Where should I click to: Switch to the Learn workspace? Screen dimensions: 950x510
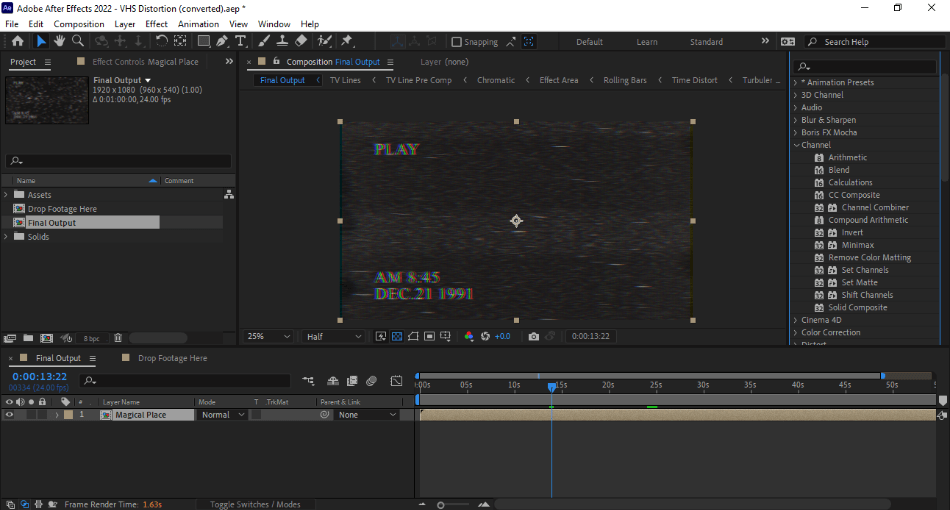646,42
